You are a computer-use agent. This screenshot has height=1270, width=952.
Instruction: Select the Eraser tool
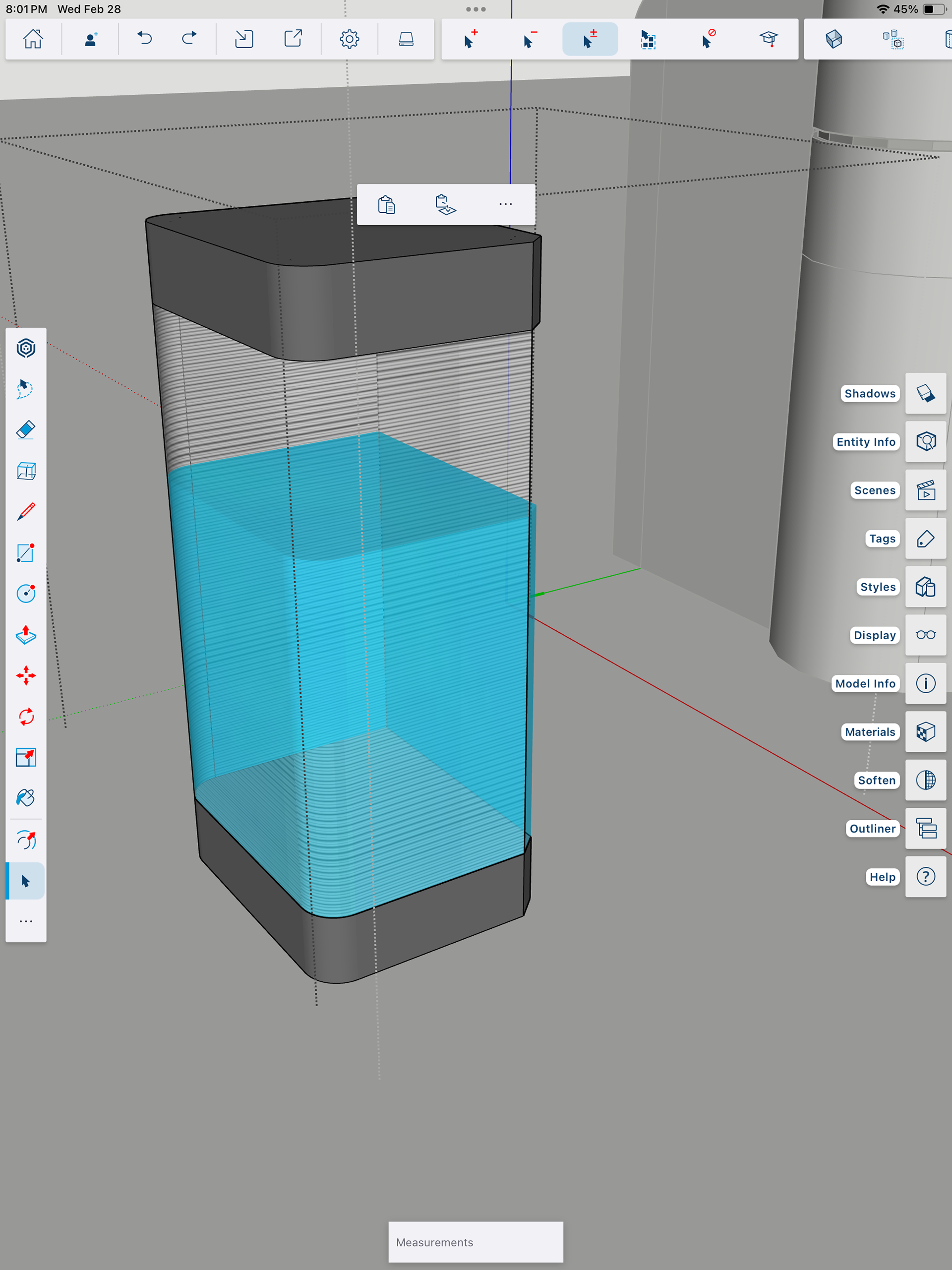coord(26,429)
